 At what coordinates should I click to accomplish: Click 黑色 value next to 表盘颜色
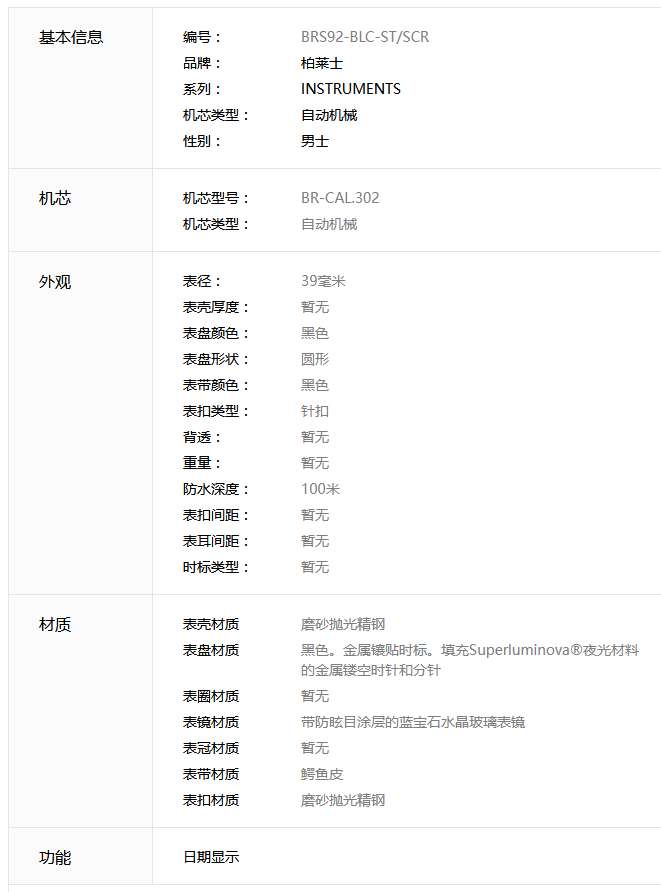315,333
